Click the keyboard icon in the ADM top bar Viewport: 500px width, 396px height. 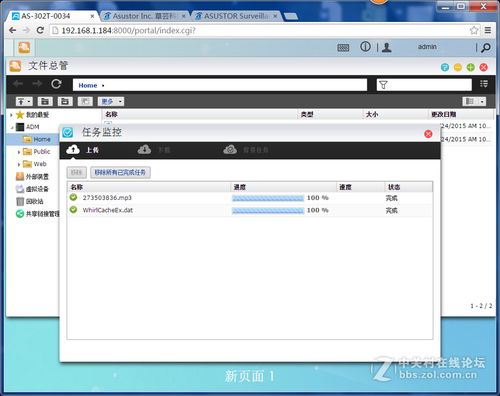pyautogui.click(x=343, y=48)
